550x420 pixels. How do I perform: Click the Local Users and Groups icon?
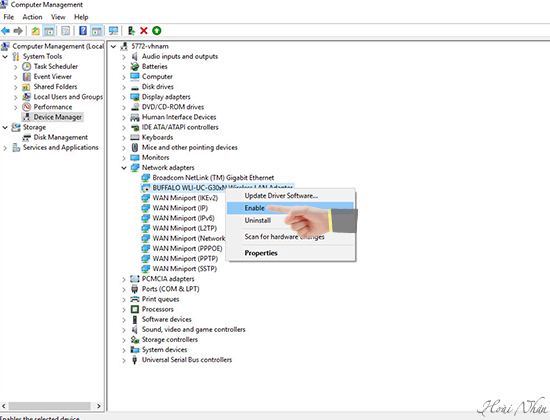pyautogui.click(x=26, y=97)
